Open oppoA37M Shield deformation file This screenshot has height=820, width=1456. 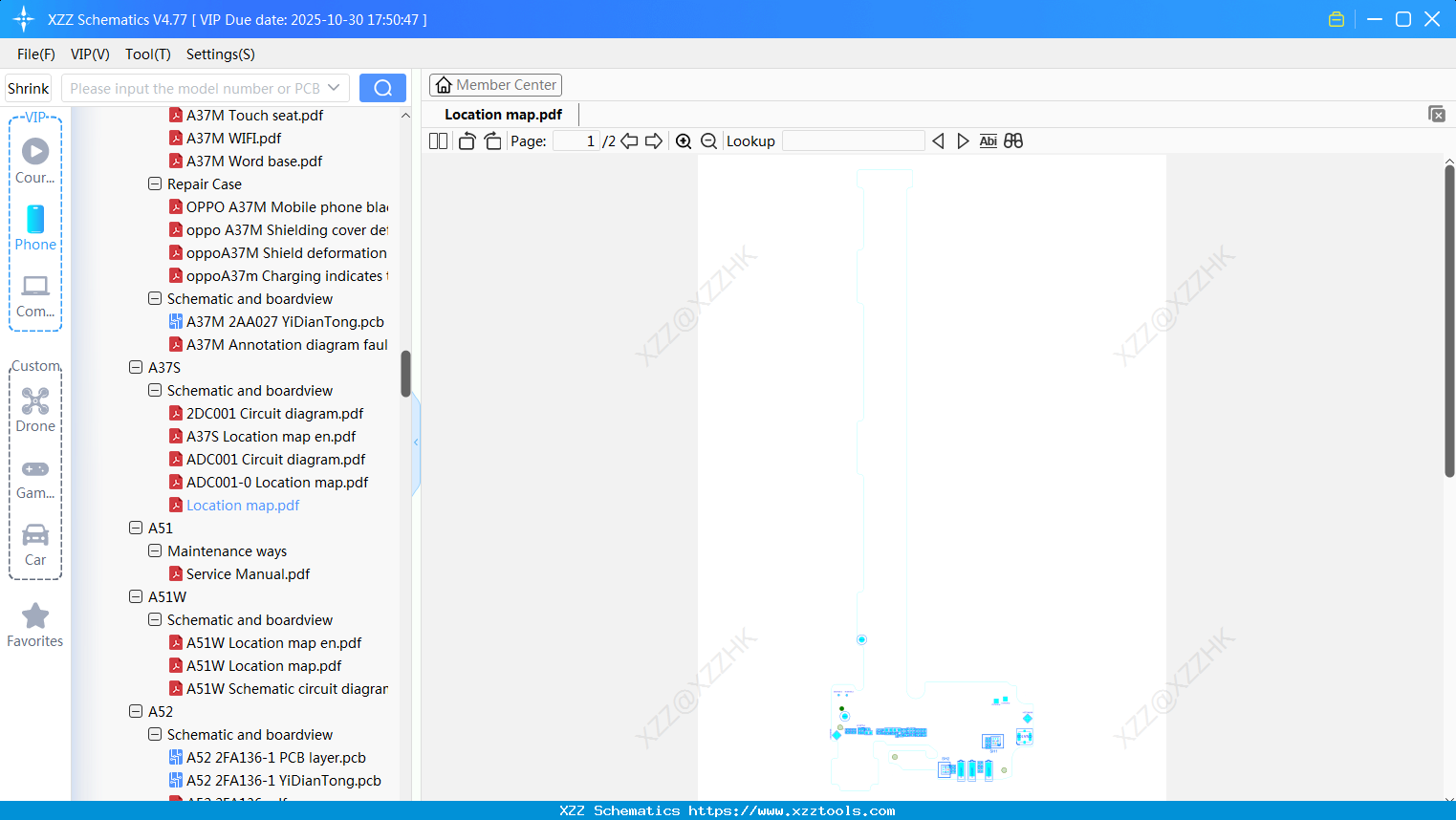[287, 252]
